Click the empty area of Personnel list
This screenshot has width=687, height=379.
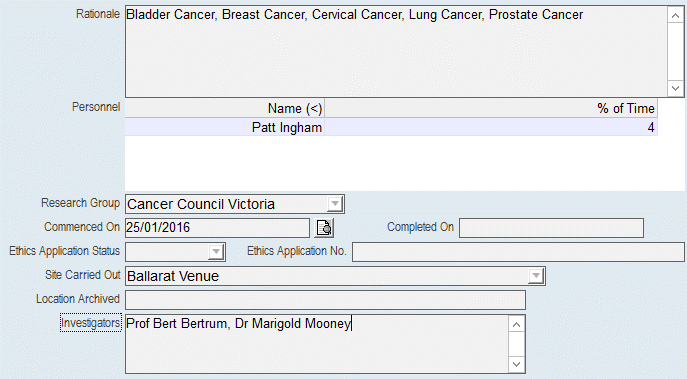[x=405, y=163]
